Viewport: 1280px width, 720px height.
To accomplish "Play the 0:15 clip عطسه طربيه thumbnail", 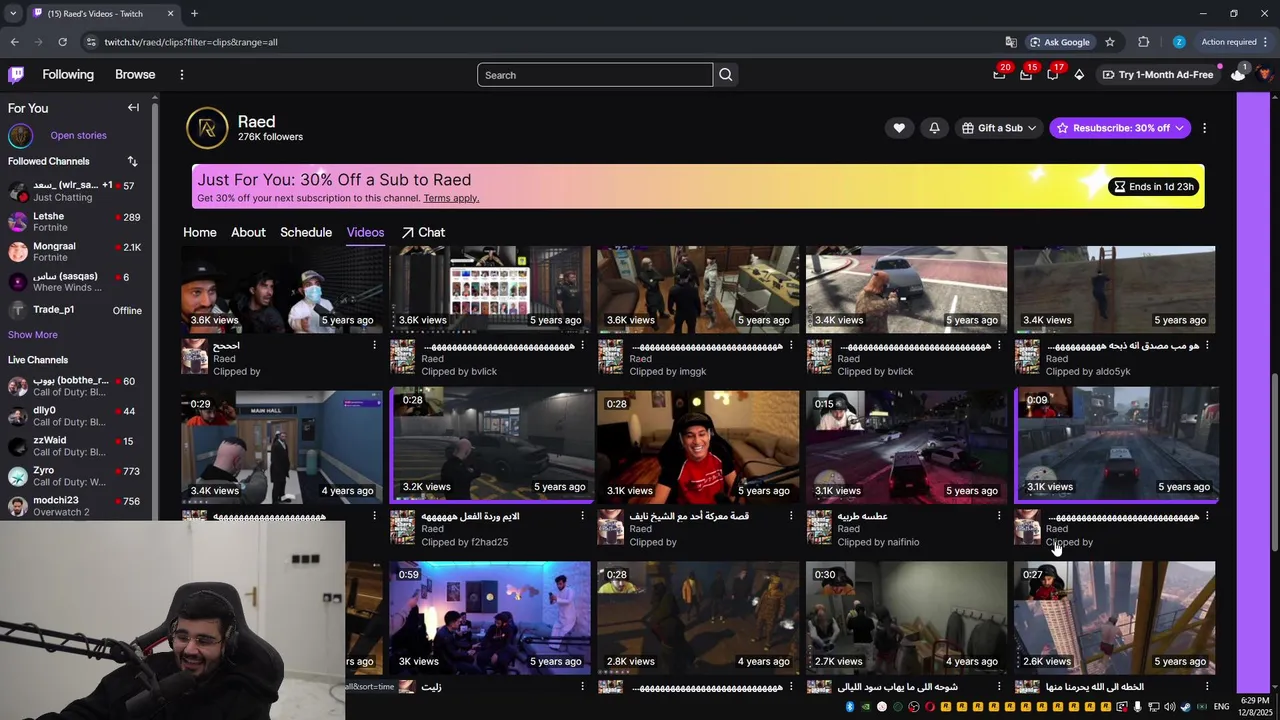I will point(906,446).
